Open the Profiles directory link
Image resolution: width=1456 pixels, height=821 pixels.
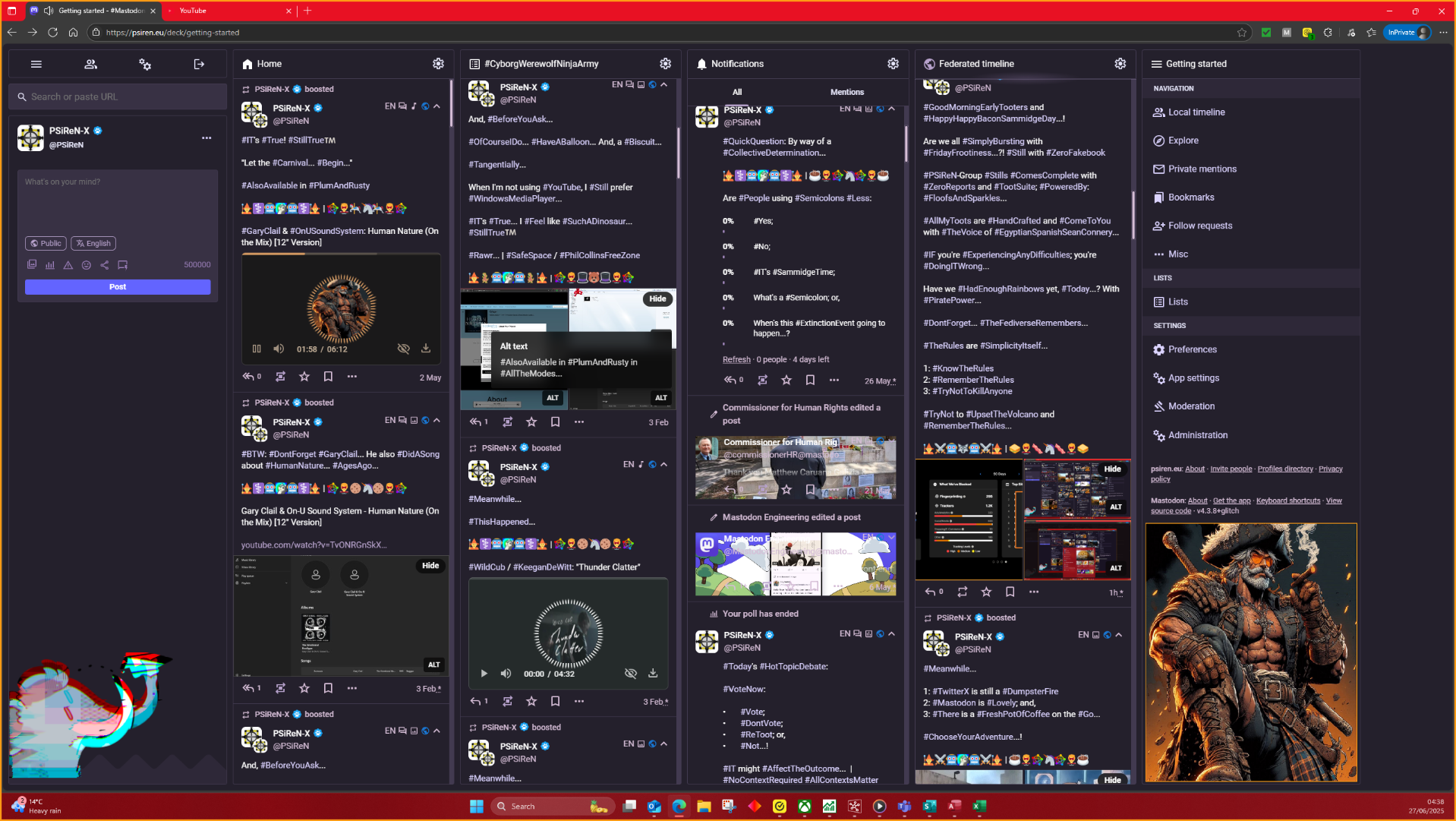[x=1285, y=469]
